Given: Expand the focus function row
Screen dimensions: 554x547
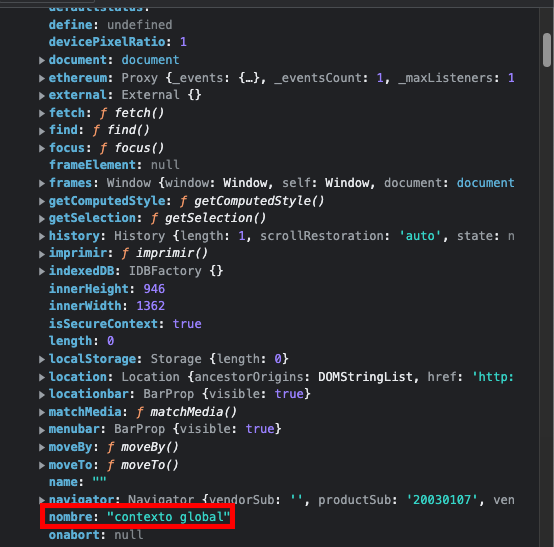Looking at the screenshot, I should pyautogui.click(x=42, y=148).
